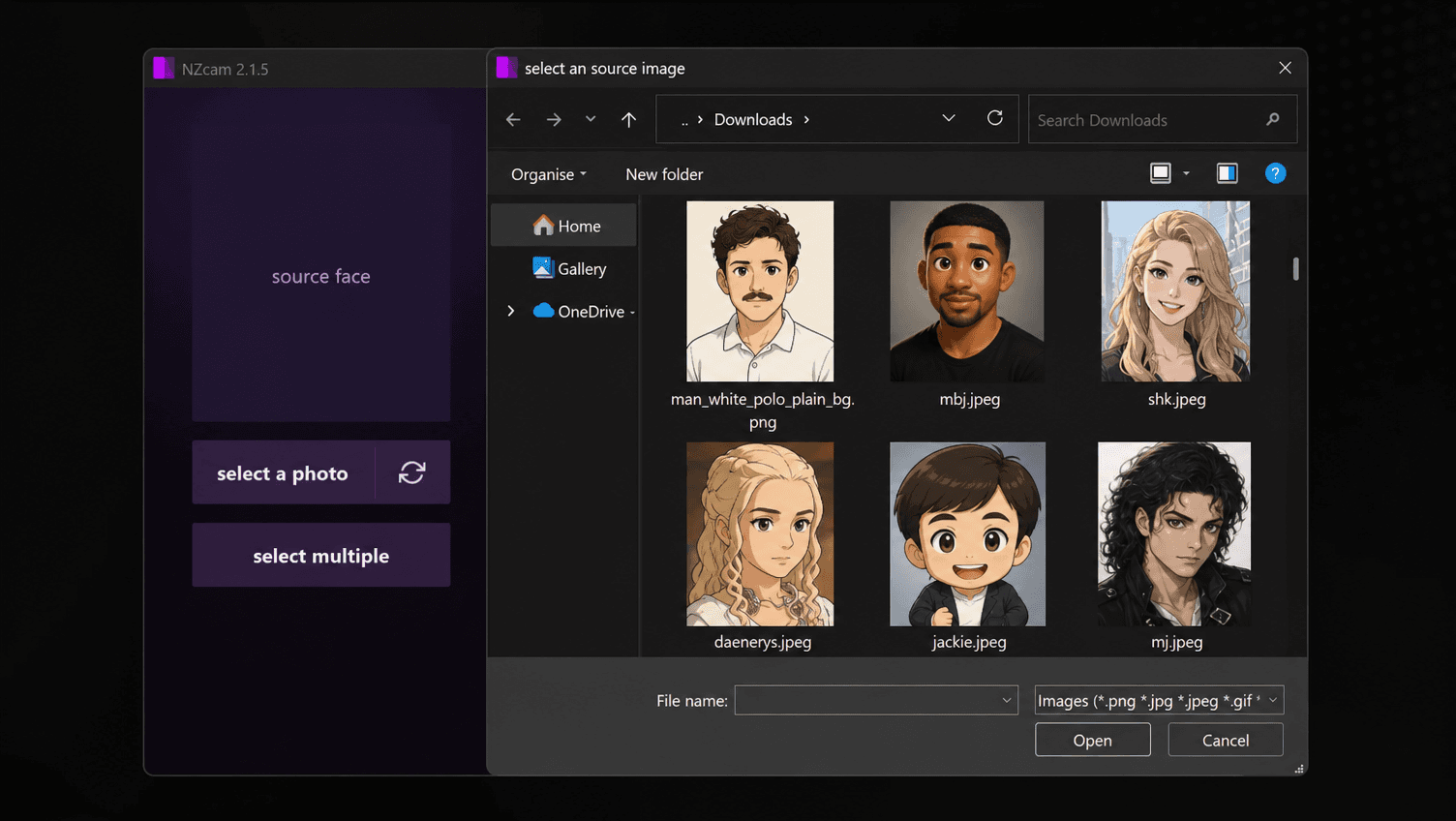This screenshot has width=1456, height=821.
Task: Open the Organise menu
Action: [549, 174]
